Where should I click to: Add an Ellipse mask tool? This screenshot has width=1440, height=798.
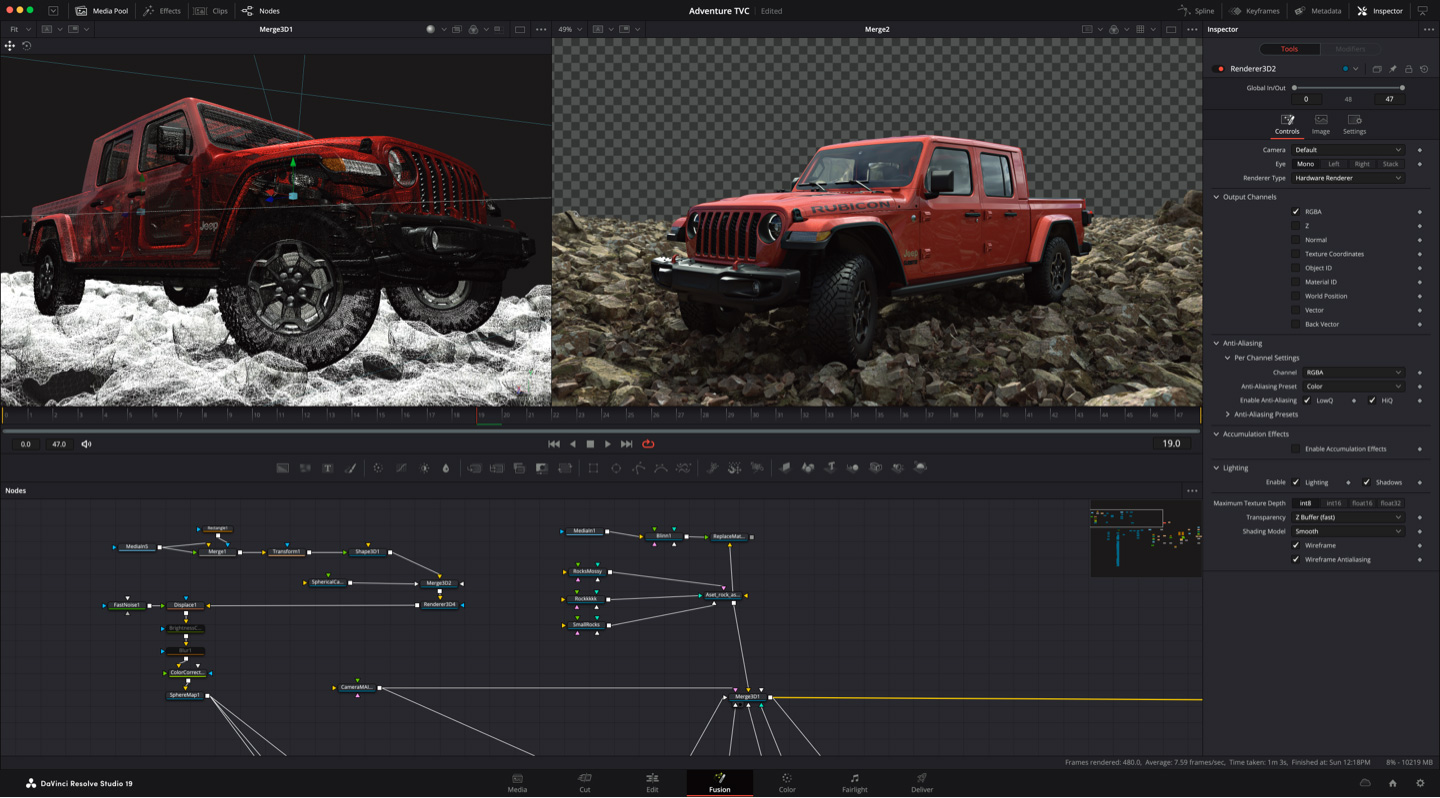[x=616, y=467]
